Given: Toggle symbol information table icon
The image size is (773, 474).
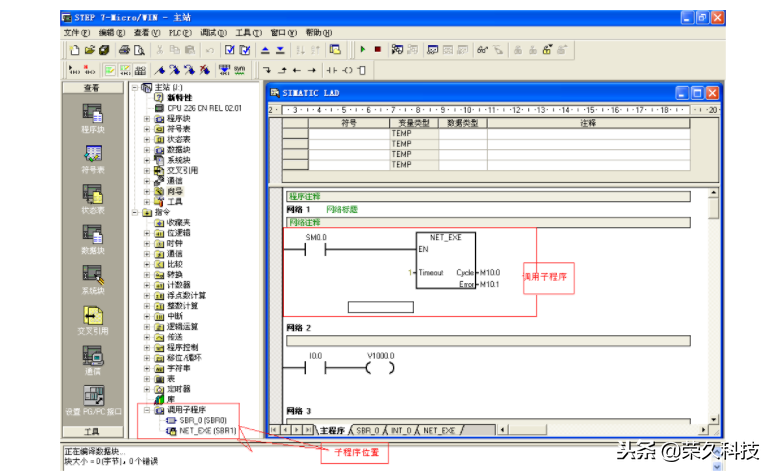Looking at the screenshot, I should tap(140, 70).
